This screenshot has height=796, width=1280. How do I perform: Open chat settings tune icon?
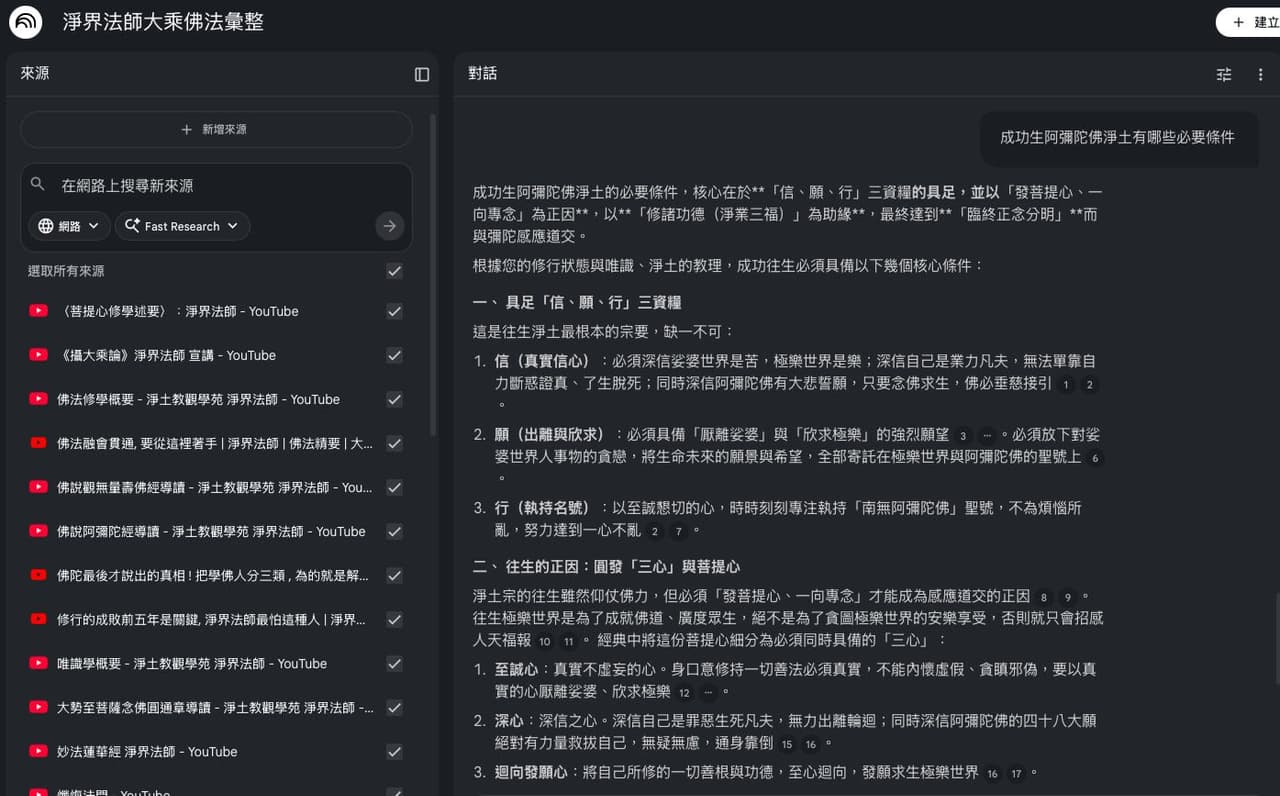coord(1224,74)
